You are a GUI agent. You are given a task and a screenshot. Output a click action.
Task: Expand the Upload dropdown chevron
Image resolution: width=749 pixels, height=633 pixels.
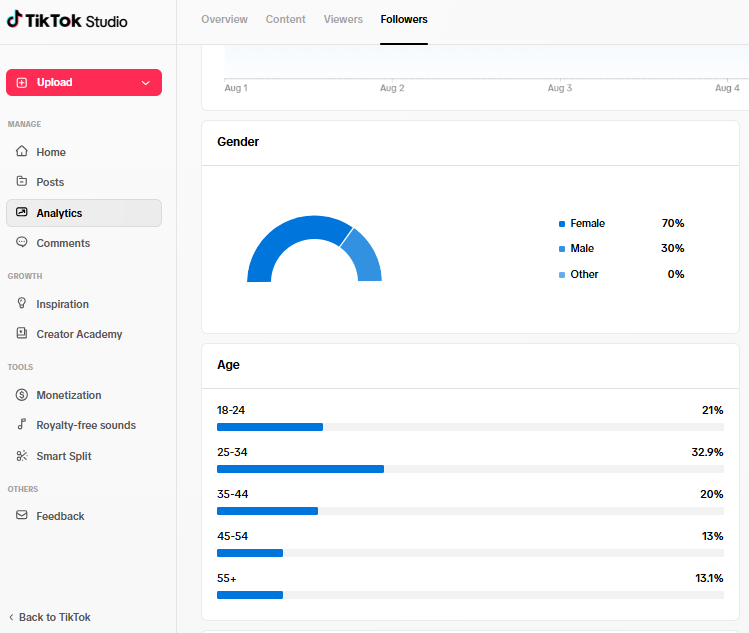(146, 83)
